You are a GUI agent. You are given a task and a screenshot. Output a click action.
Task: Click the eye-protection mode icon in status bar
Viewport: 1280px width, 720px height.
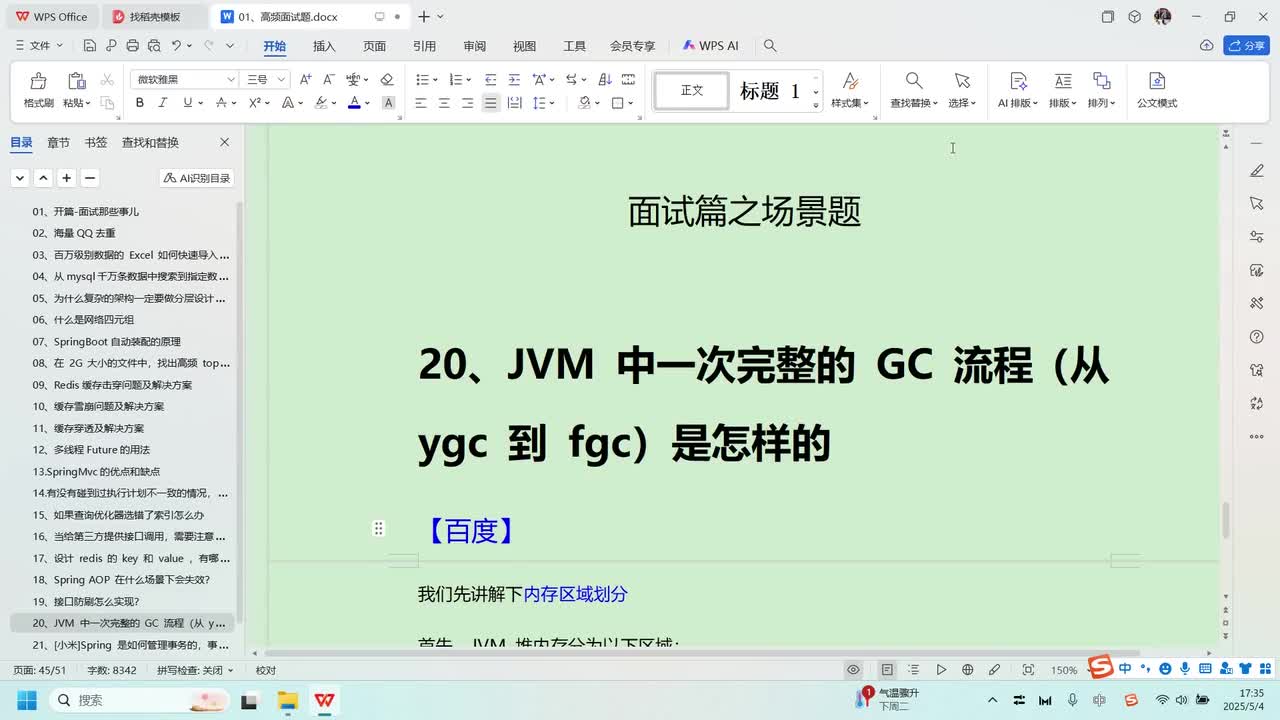click(x=853, y=670)
